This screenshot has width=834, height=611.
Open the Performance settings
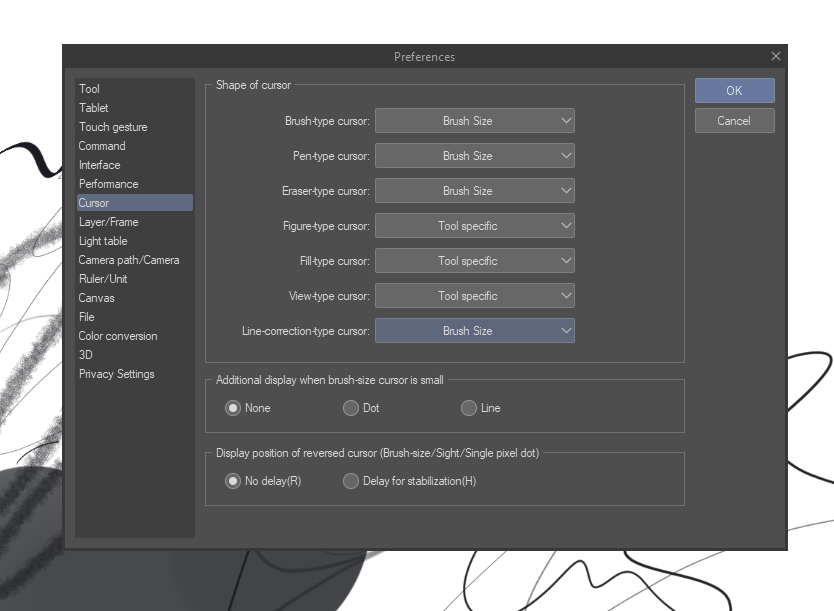point(108,184)
